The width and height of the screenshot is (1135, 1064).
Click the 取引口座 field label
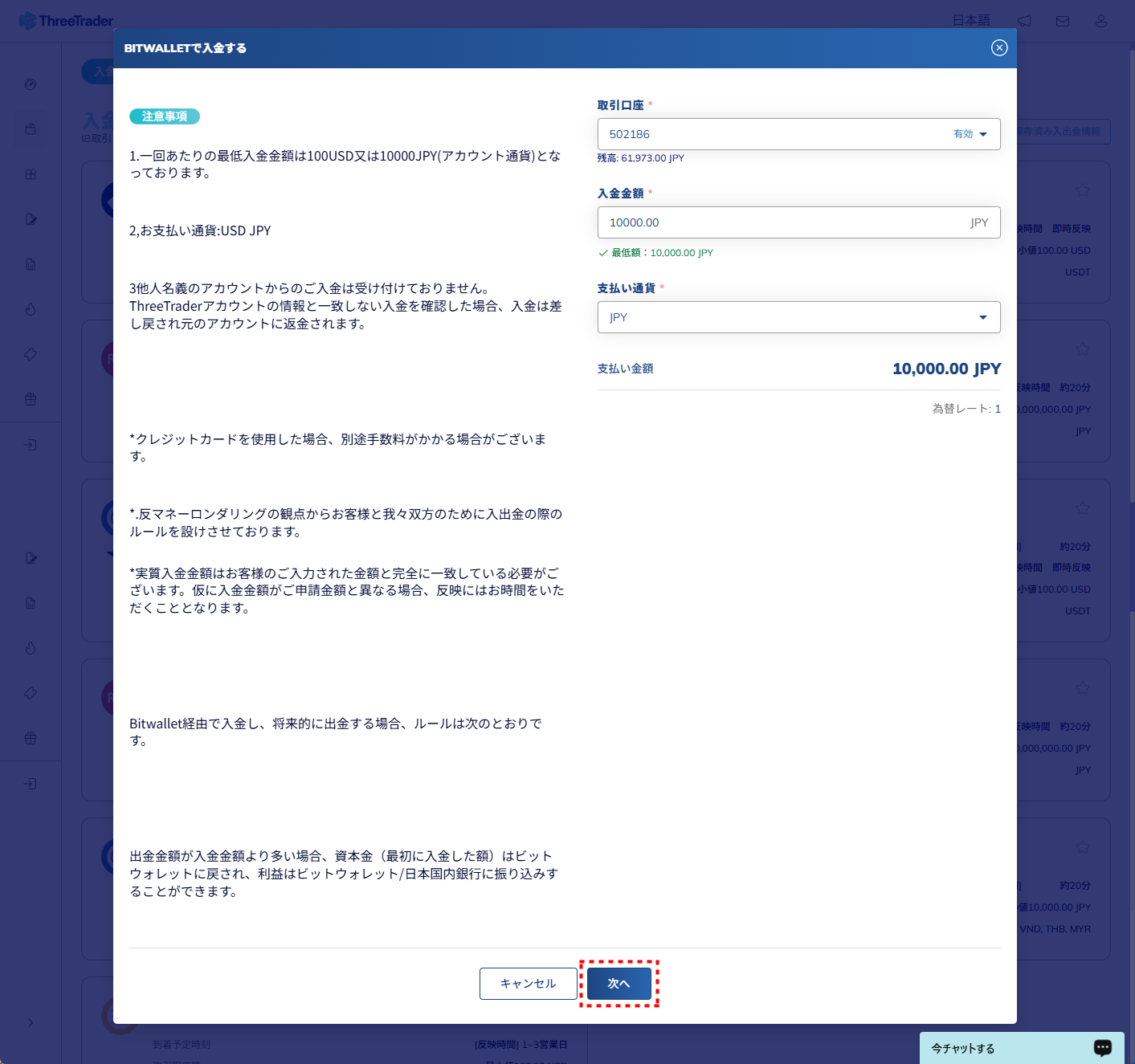(x=620, y=105)
